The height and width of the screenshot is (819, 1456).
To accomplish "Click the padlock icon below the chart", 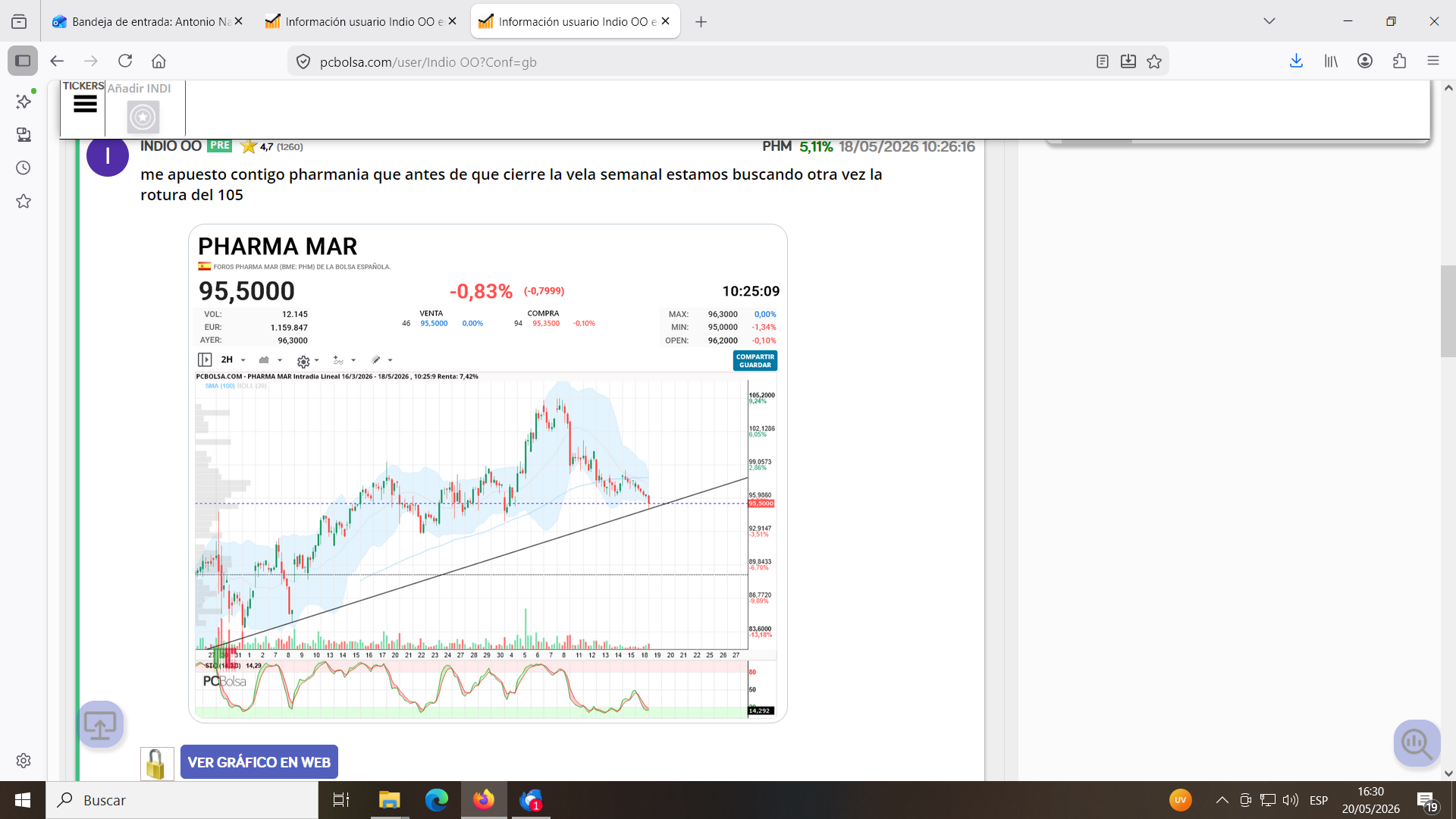I will tap(157, 764).
